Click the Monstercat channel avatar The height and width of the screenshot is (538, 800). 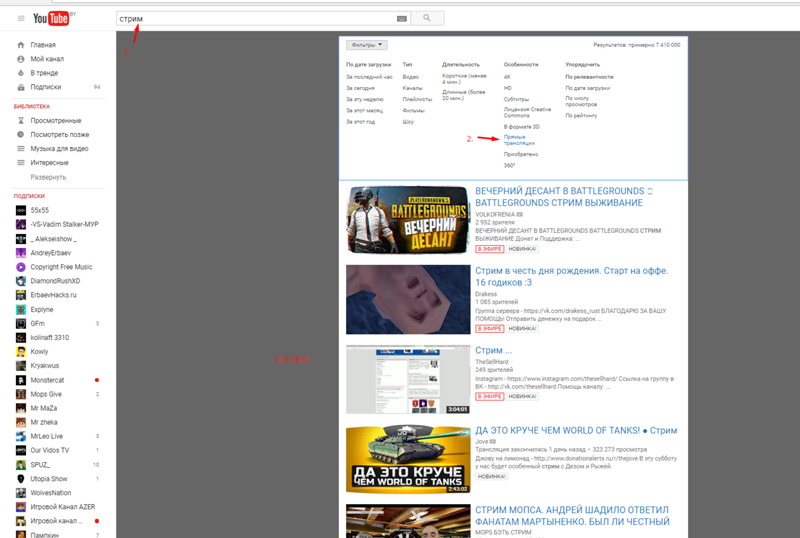tap(21, 380)
